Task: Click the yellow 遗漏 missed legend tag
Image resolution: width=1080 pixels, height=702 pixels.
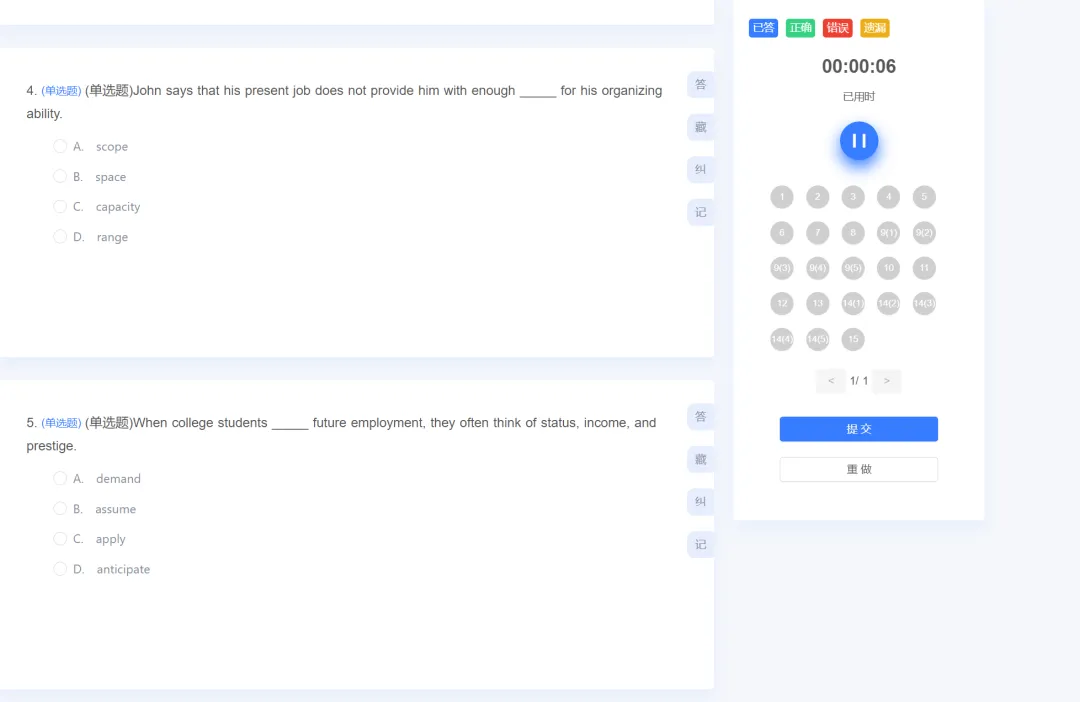Action: 875,28
